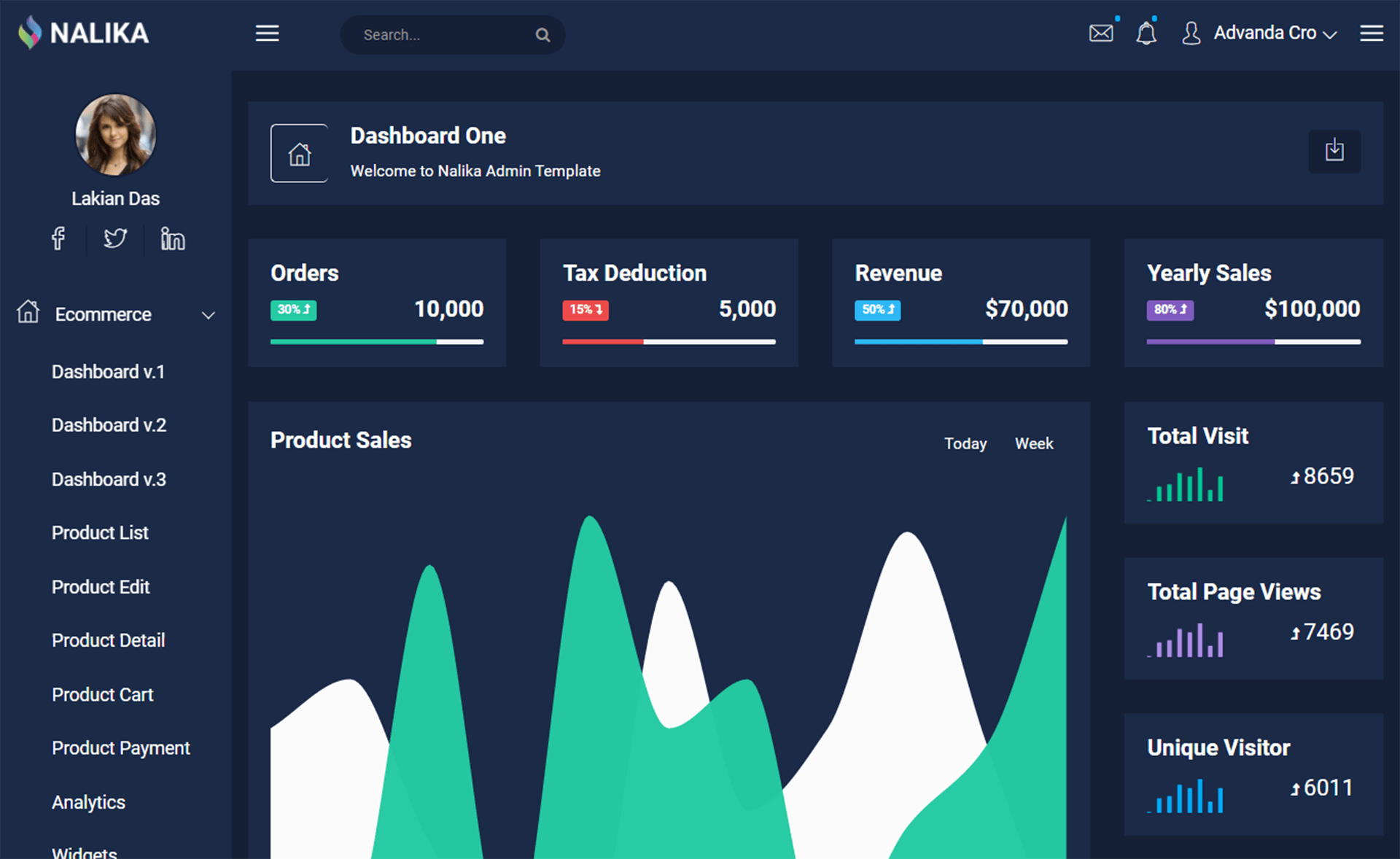Click the home/dashboard icon in header
This screenshot has width=1400, height=859.
tap(299, 152)
